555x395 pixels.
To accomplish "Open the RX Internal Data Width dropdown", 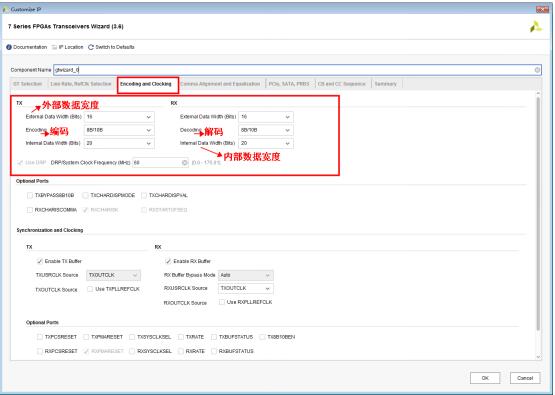I will point(266,143).
